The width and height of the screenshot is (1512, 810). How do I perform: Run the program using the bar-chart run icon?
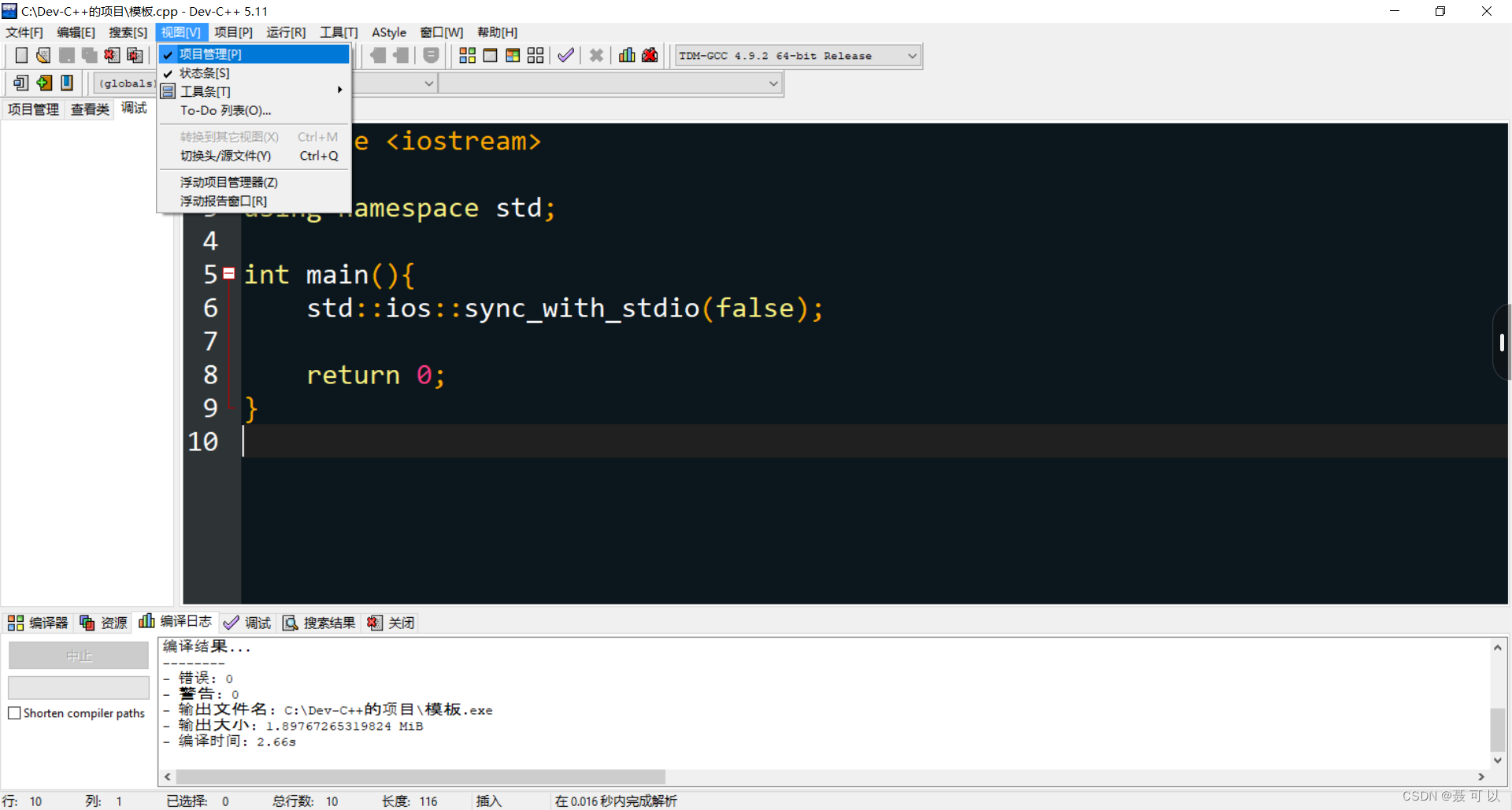[x=626, y=55]
